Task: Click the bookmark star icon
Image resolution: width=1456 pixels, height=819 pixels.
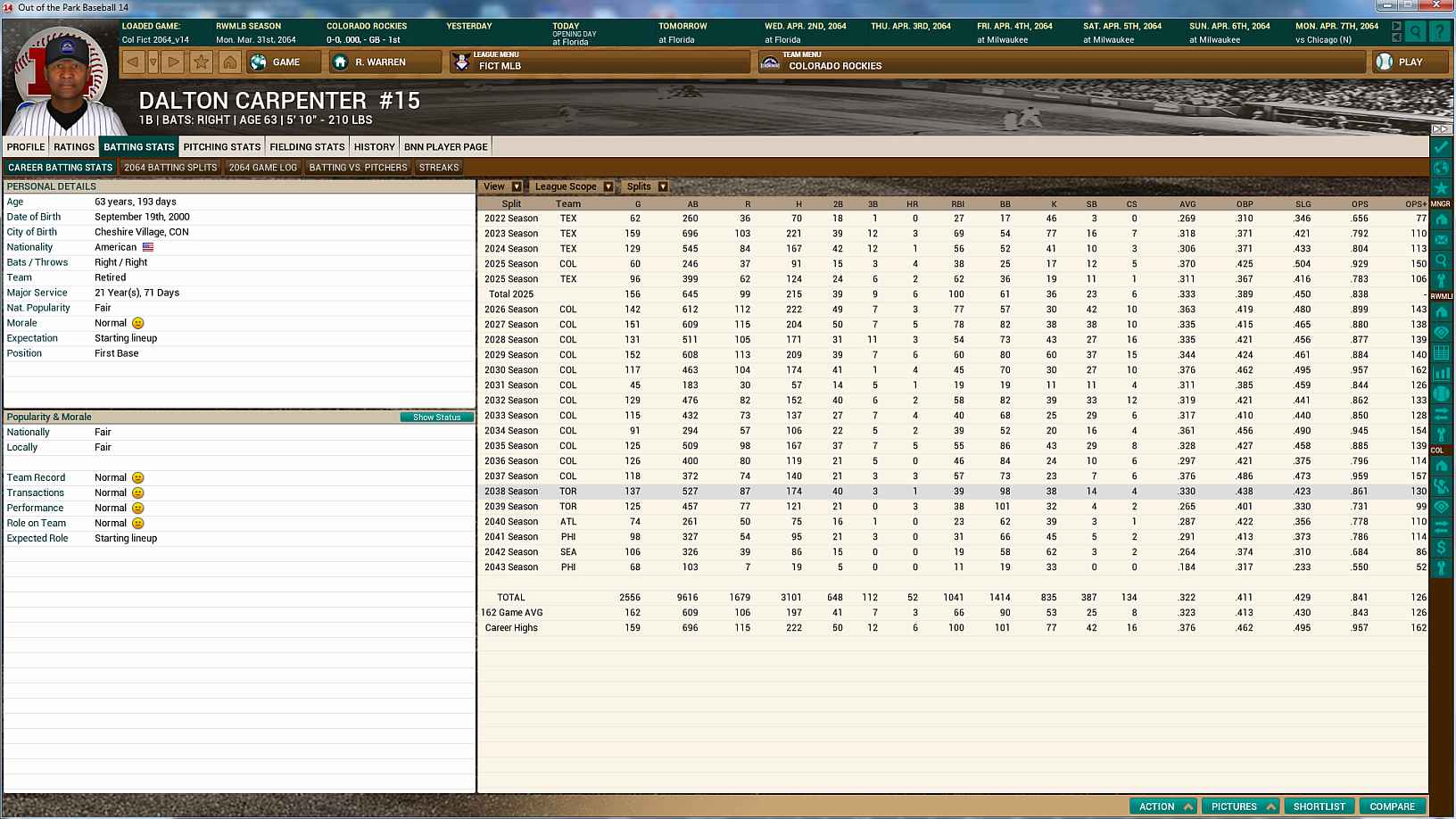Action: click(x=202, y=62)
